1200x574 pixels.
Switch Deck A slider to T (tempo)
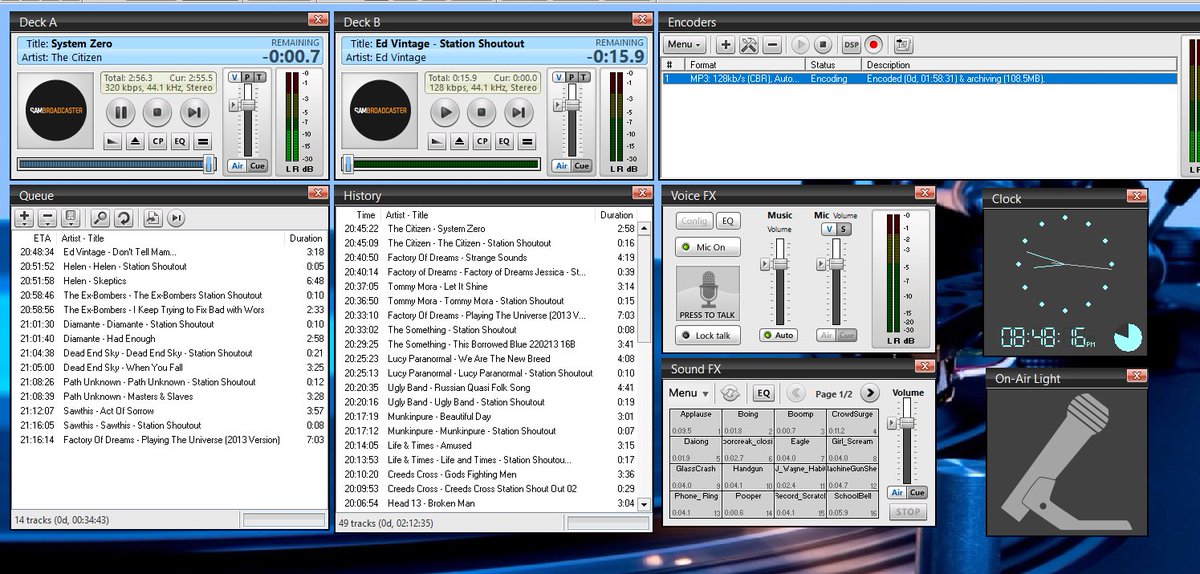260,77
